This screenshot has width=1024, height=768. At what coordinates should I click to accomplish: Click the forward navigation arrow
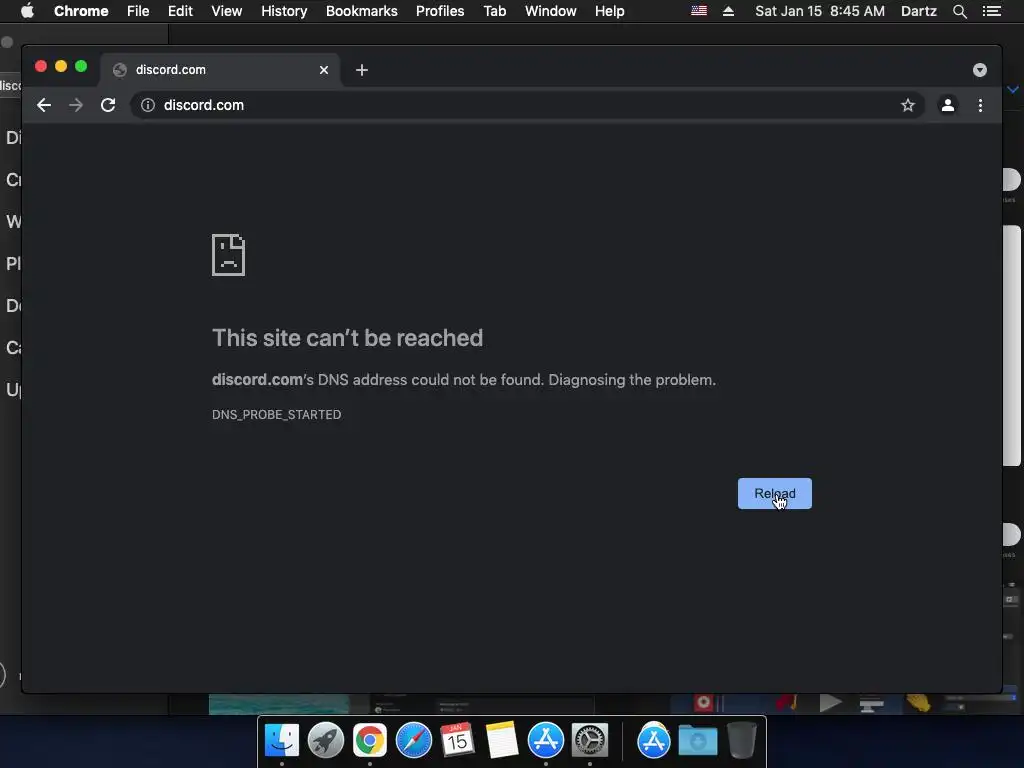click(x=76, y=105)
